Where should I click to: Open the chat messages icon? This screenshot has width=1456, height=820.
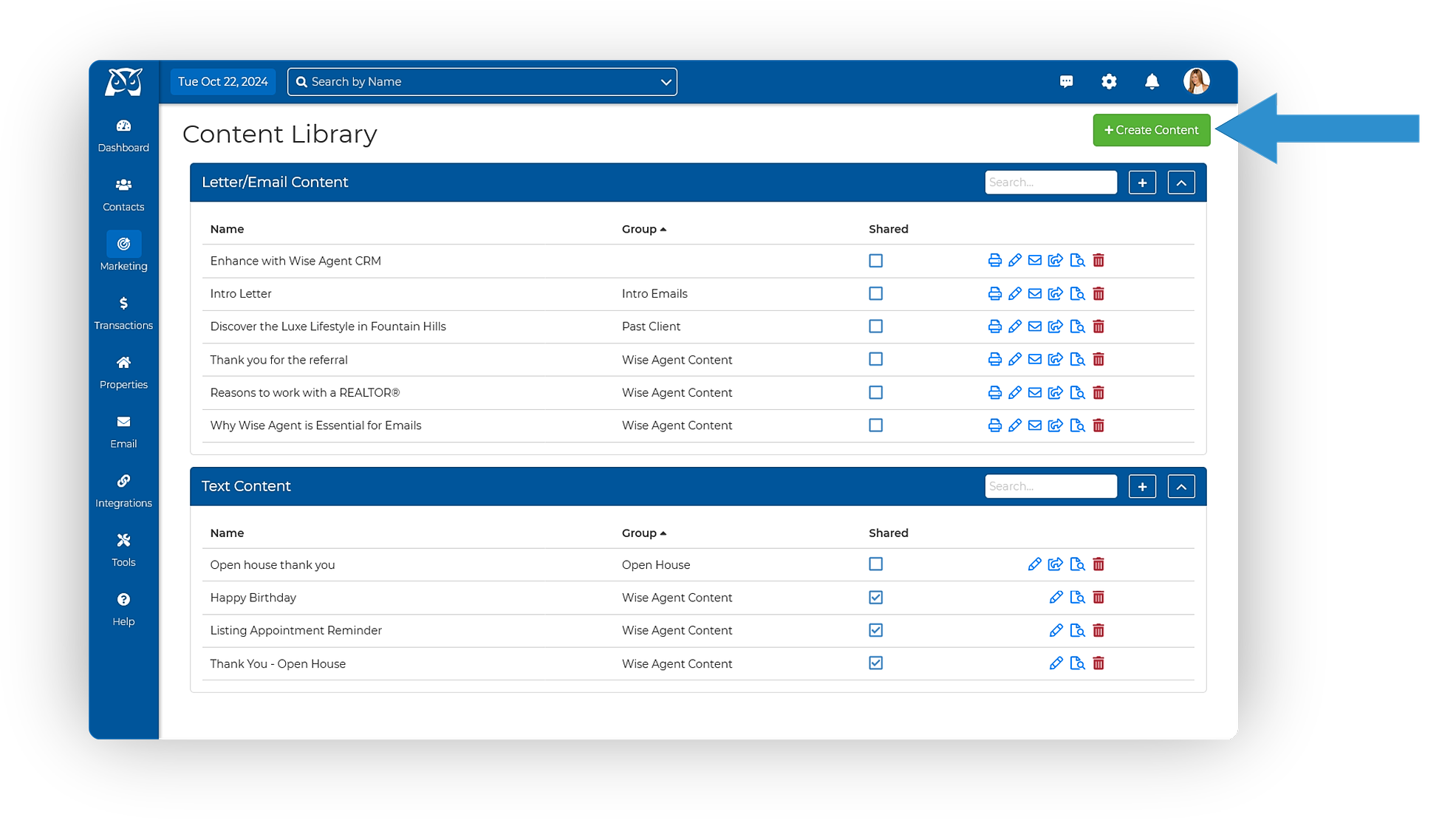tap(1066, 81)
